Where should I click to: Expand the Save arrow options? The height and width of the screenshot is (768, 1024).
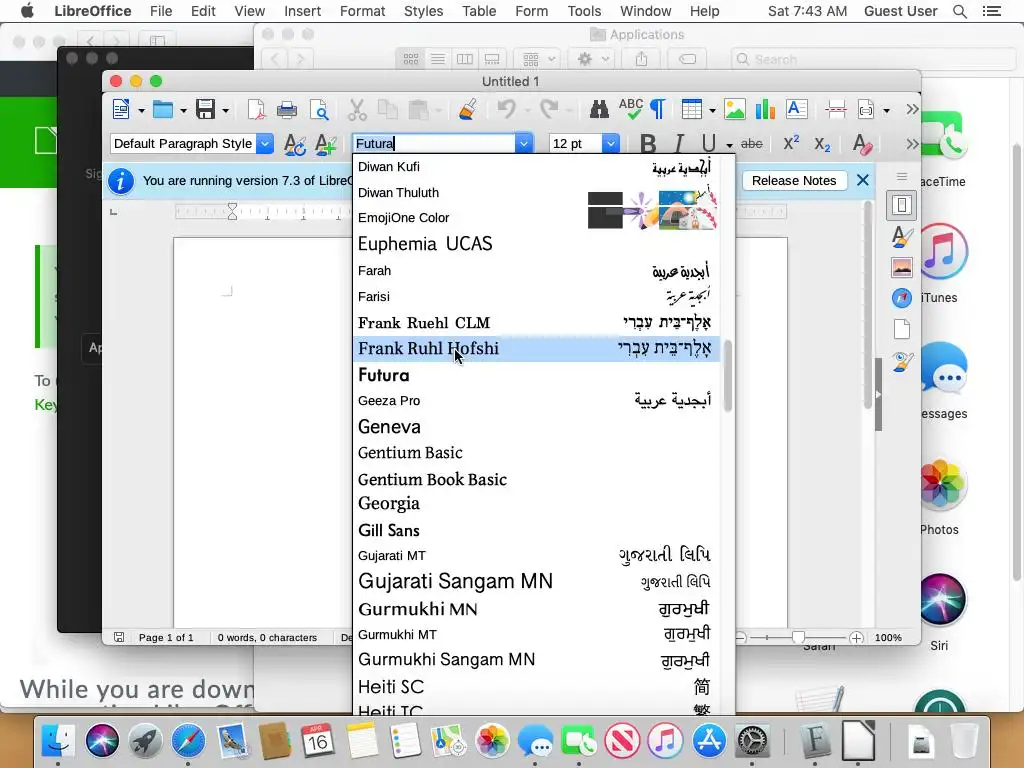(x=225, y=110)
